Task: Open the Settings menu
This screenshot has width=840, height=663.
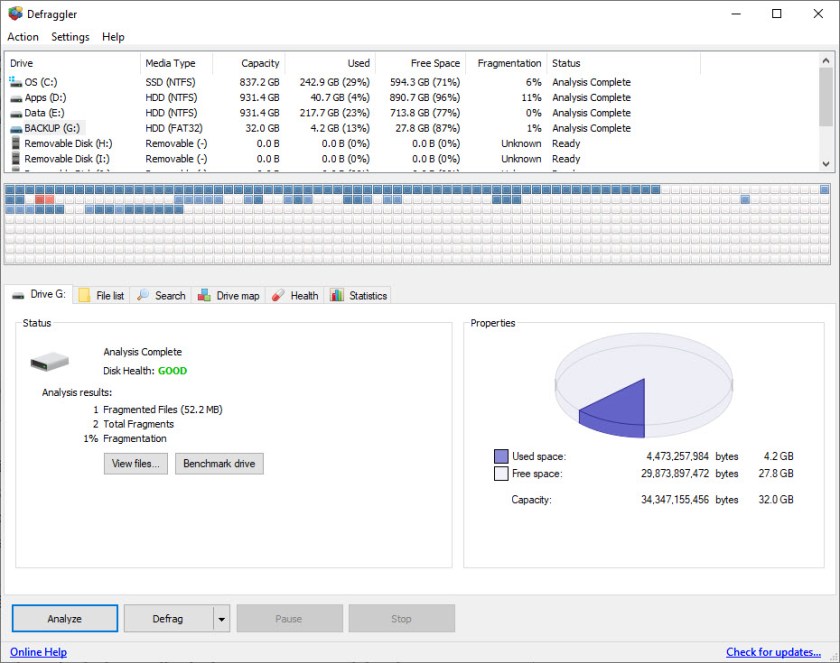Action: (70, 37)
